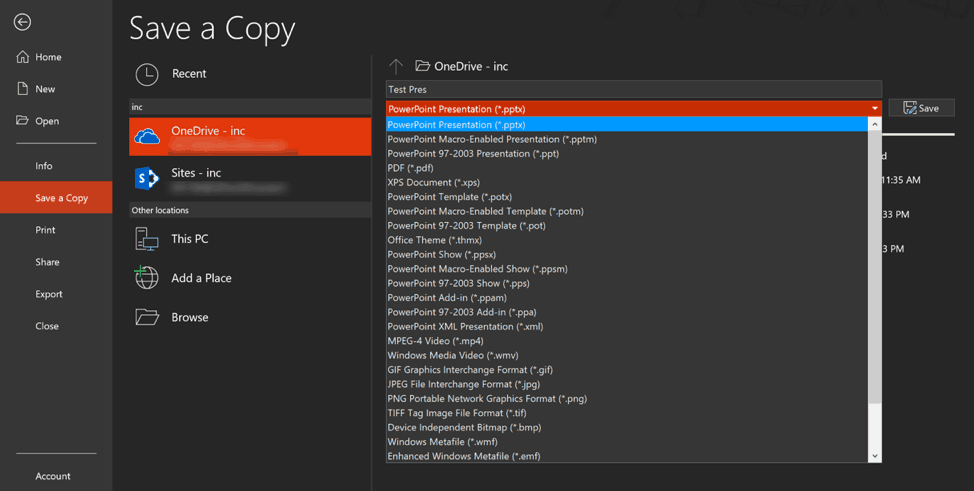Image resolution: width=974 pixels, height=491 pixels.
Task: Choose MPEG-4 Video (*.mp4)
Action: (x=627, y=341)
